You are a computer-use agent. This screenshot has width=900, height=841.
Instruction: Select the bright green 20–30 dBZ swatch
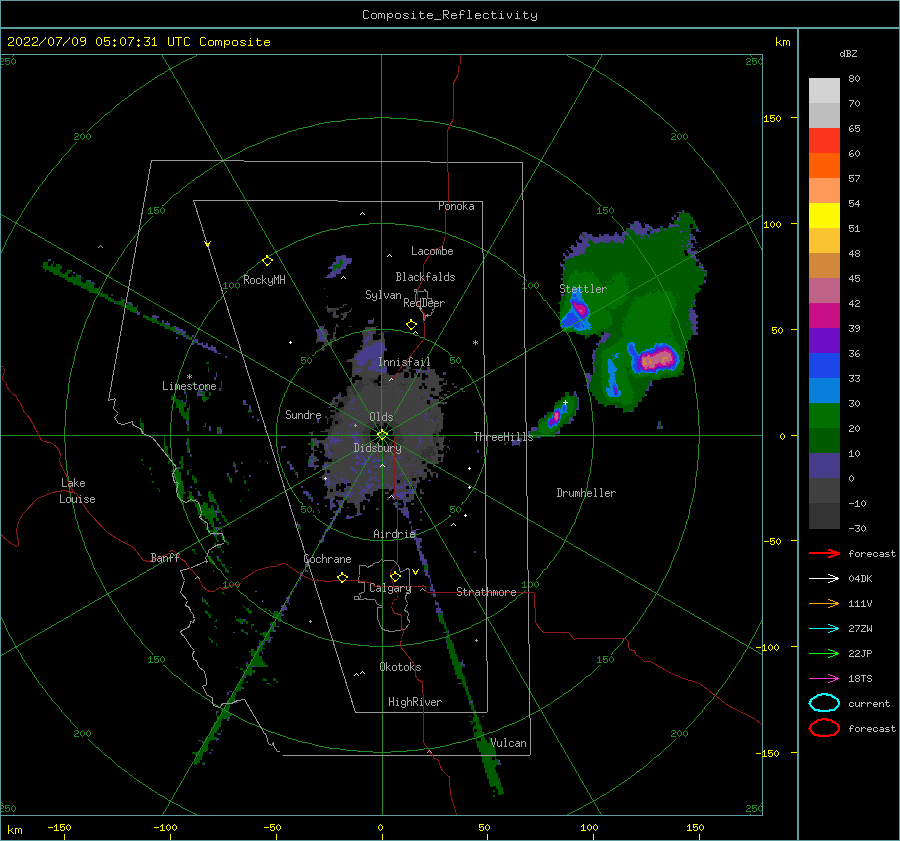(824, 416)
